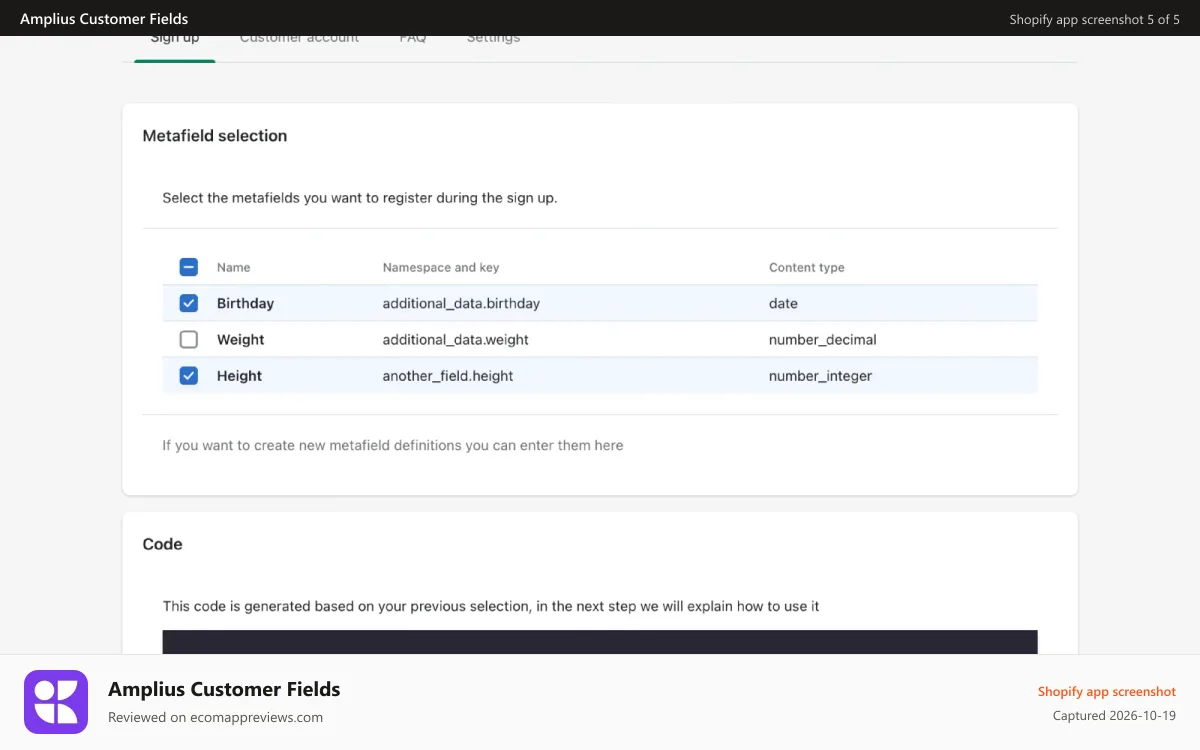Uncheck the Birthday metafield checkbox
The image size is (1200, 750).
(188, 303)
